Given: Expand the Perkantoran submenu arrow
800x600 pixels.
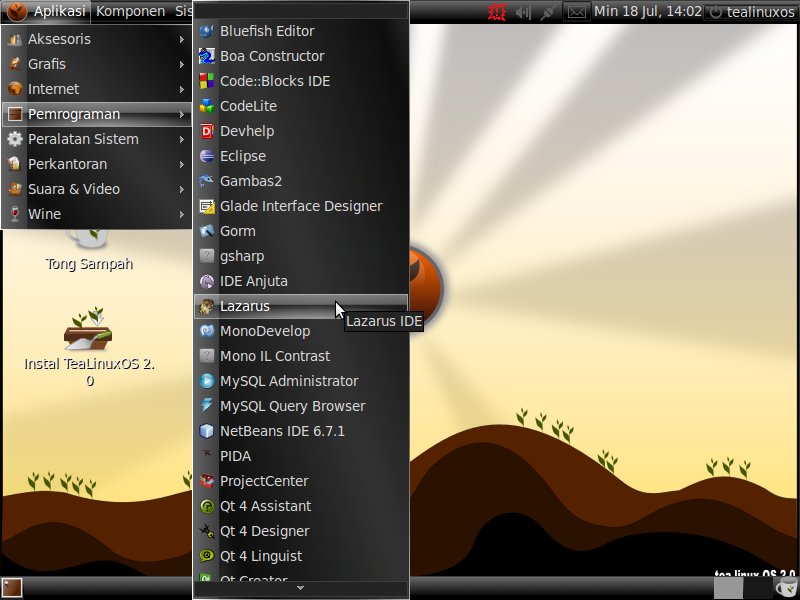Looking at the screenshot, I should click(x=182, y=164).
